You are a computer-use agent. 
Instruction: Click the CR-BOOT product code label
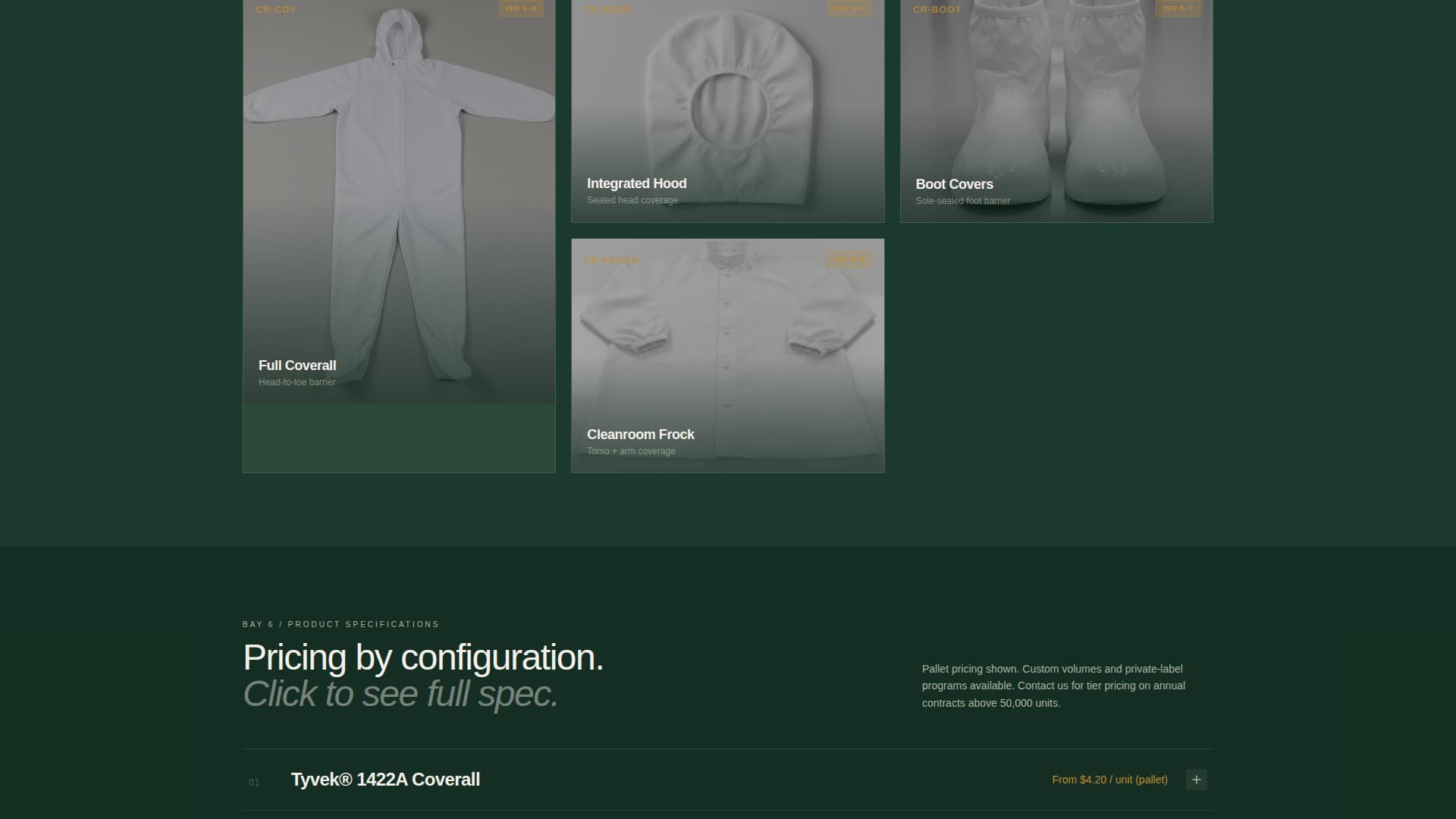click(x=937, y=10)
